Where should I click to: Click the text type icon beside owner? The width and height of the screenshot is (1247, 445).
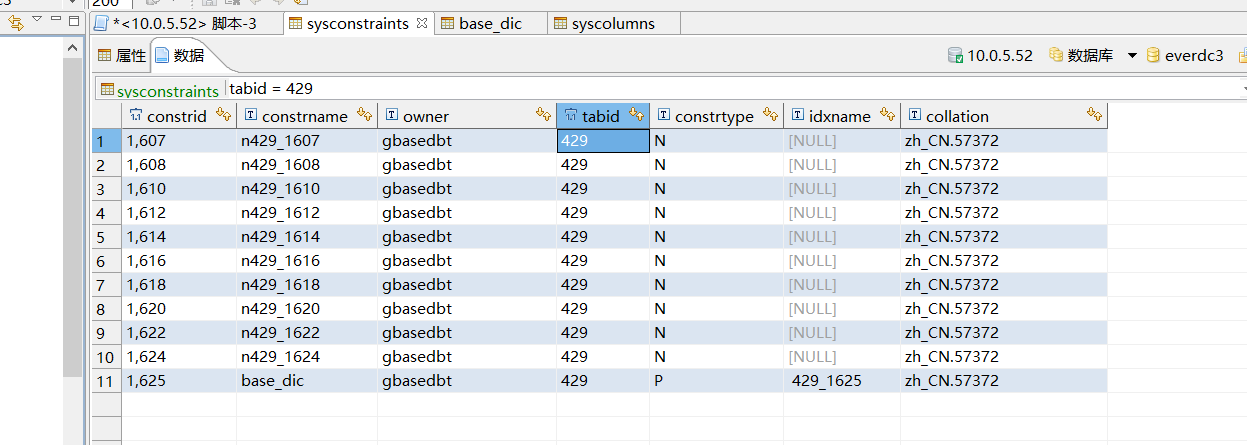tap(392, 116)
